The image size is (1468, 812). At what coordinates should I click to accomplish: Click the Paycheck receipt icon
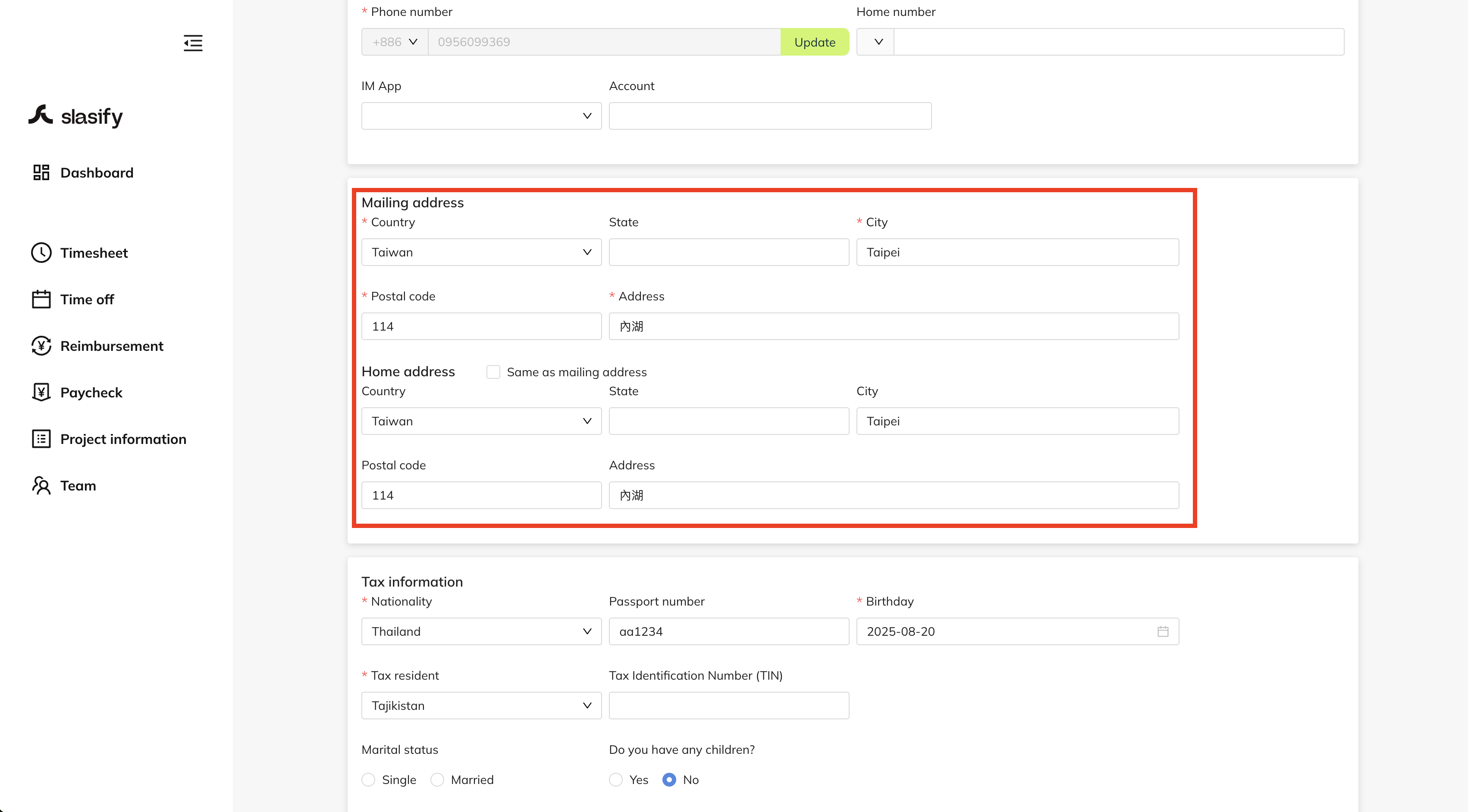click(41, 392)
